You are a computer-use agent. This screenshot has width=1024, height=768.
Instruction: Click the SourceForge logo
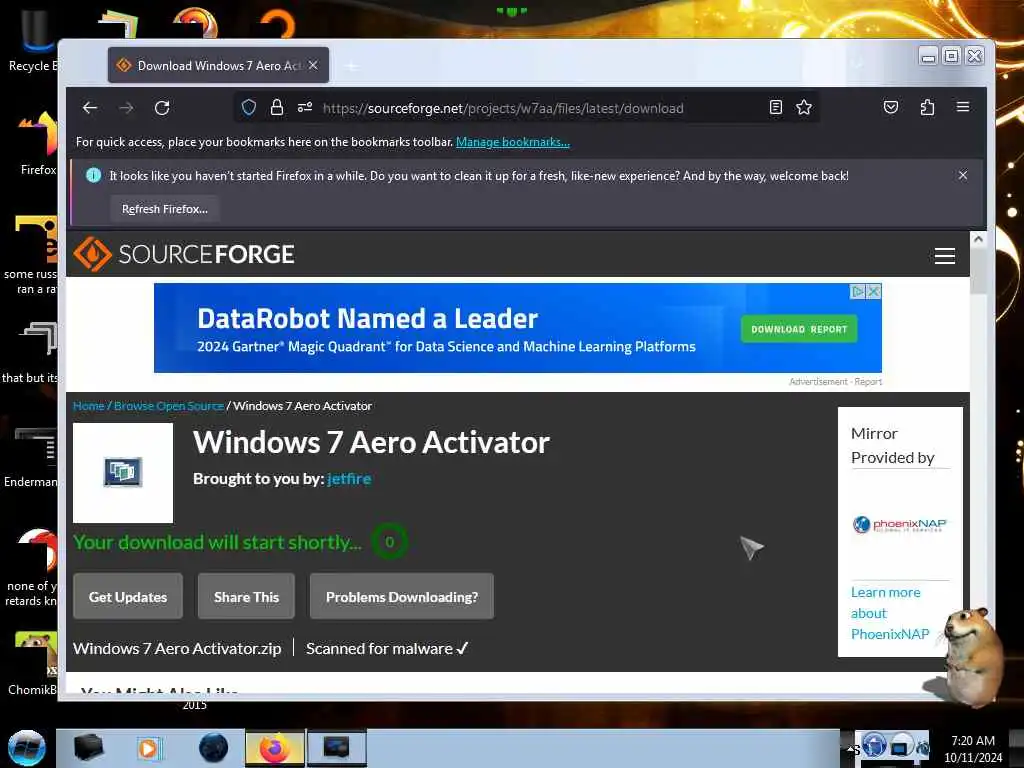pyautogui.click(x=184, y=254)
